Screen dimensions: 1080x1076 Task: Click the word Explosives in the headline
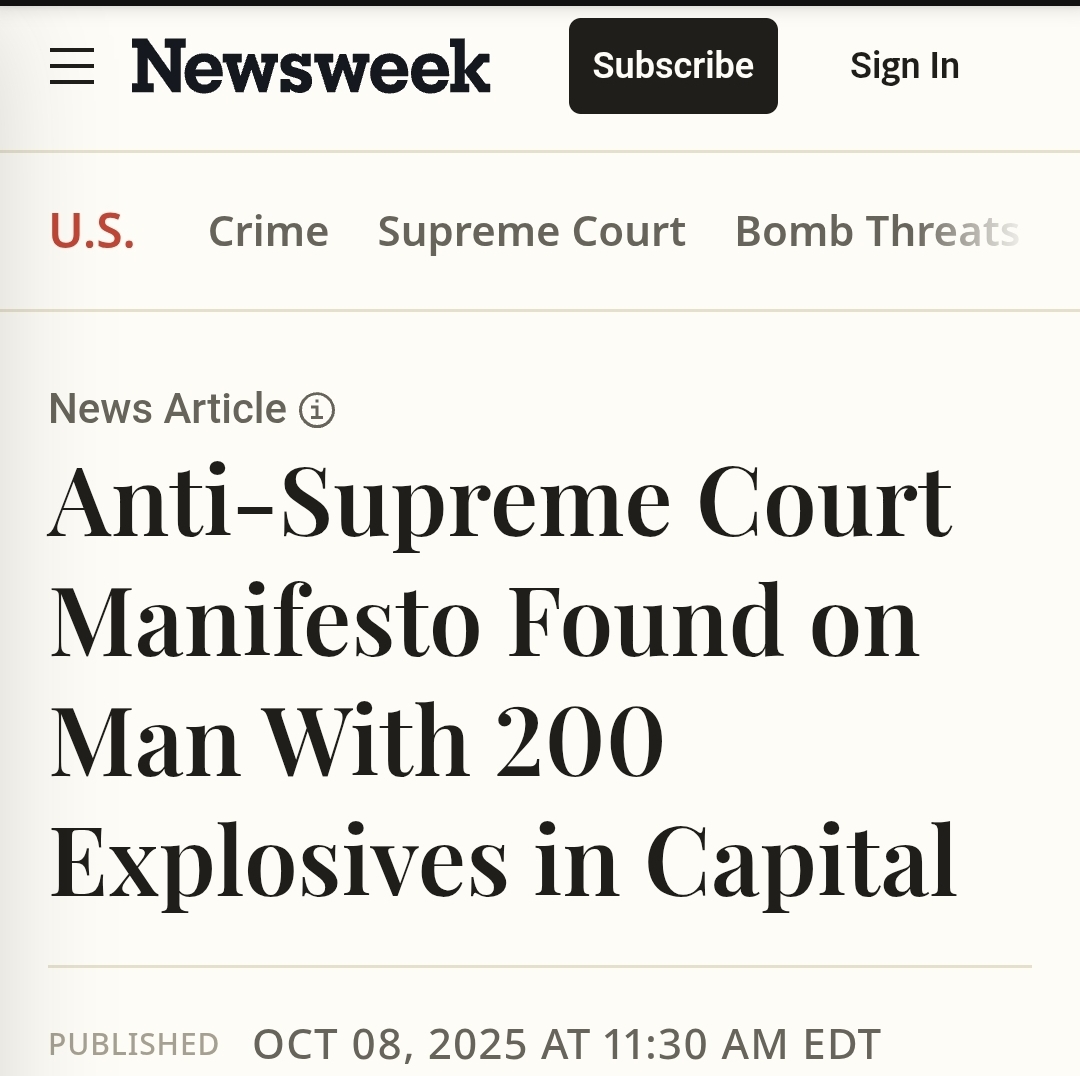point(279,859)
